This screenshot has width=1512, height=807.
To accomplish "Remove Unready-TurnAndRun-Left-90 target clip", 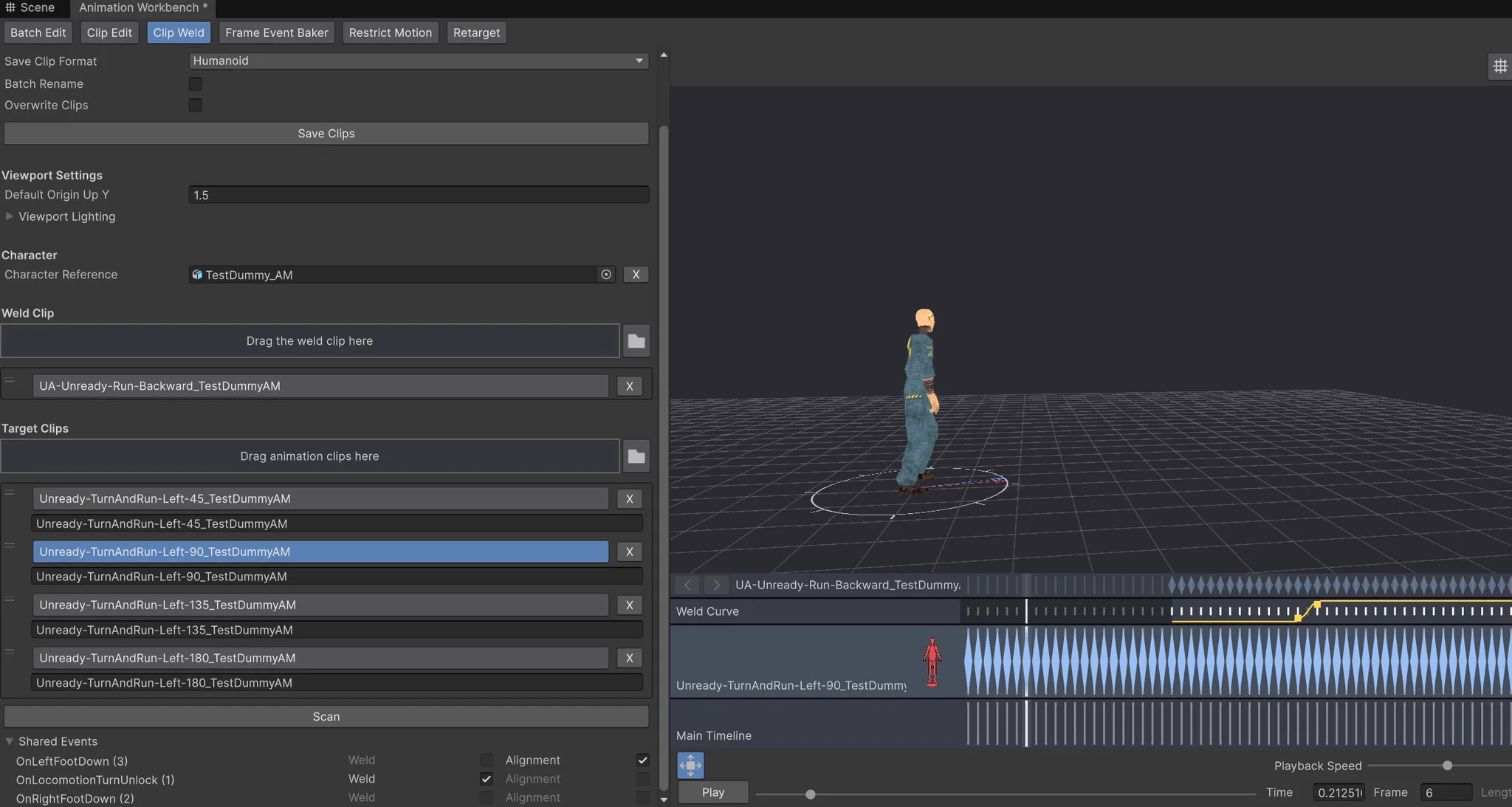I will pyautogui.click(x=629, y=552).
